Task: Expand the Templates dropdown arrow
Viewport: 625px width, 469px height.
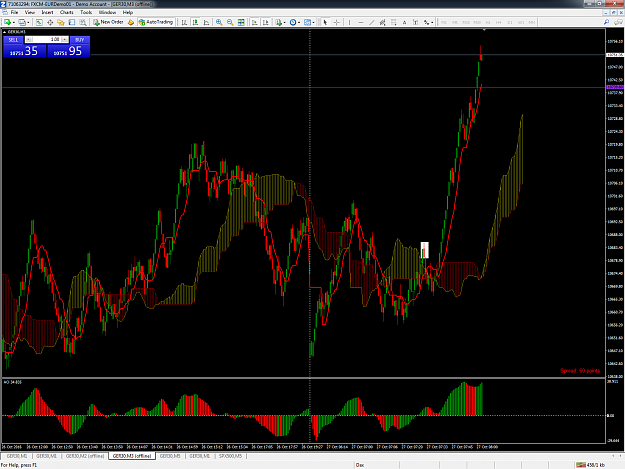Action: click(x=313, y=23)
